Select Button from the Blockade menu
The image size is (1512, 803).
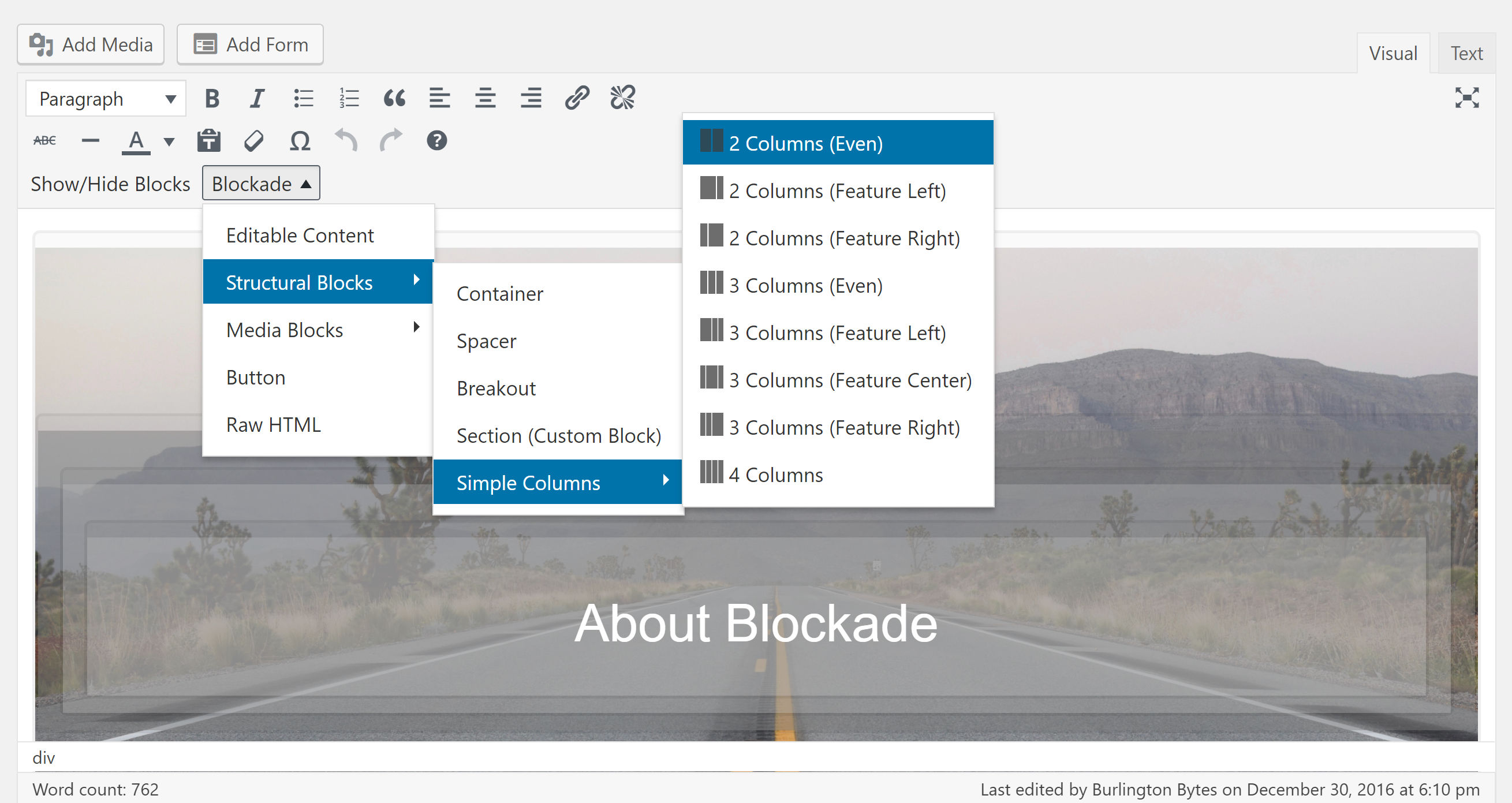point(318,378)
